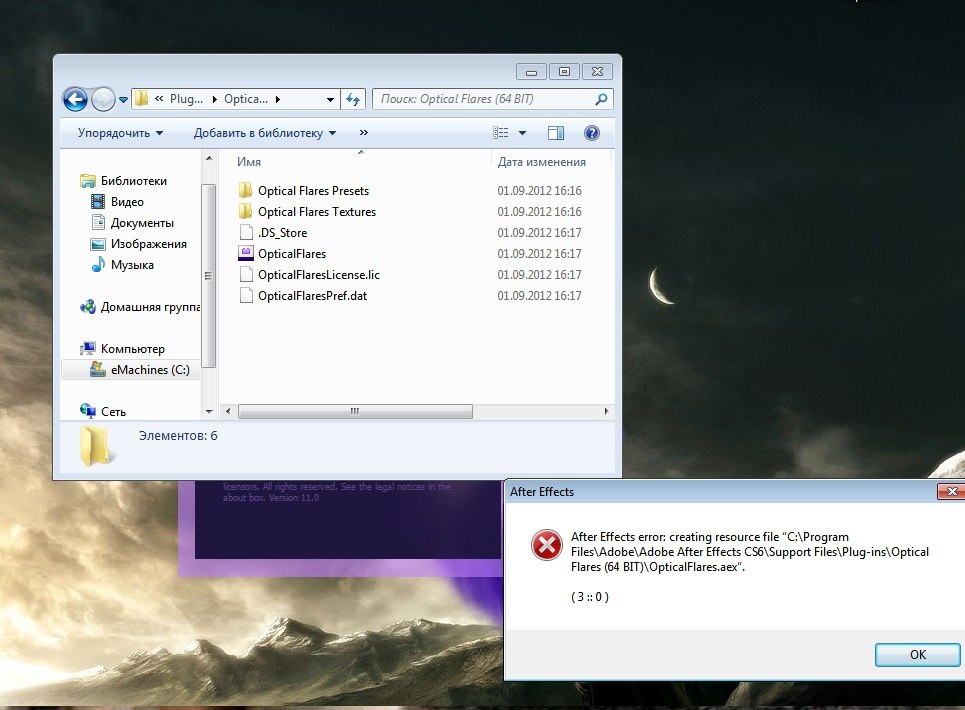Click the folder icon in address bar
The width and height of the screenshot is (965, 710).
(142, 98)
